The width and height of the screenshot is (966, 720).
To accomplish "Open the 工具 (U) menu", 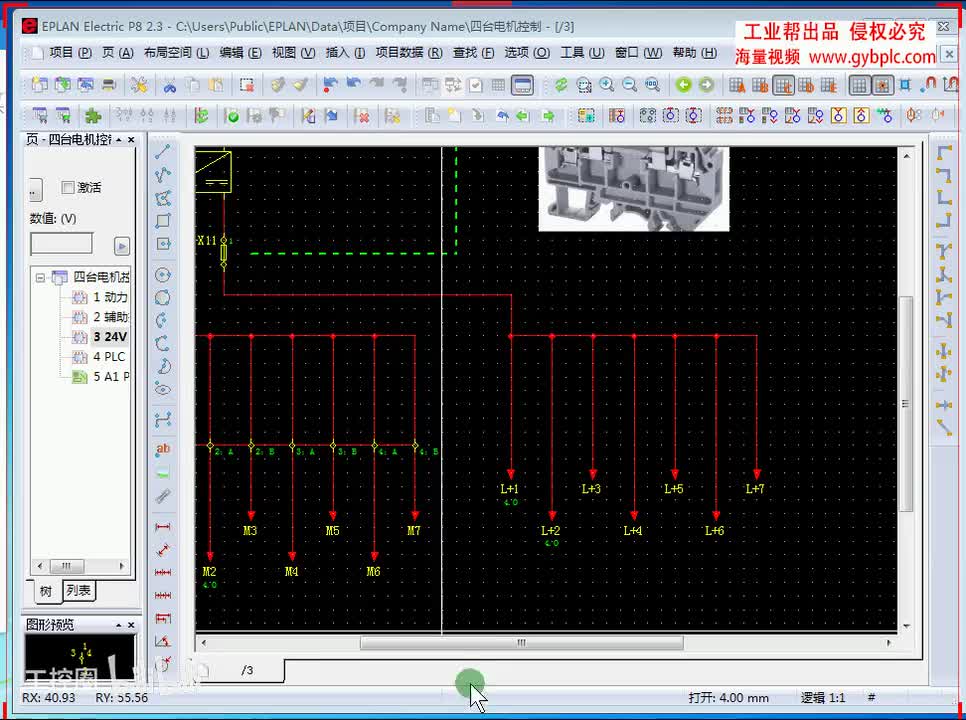I will pos(582,53).
